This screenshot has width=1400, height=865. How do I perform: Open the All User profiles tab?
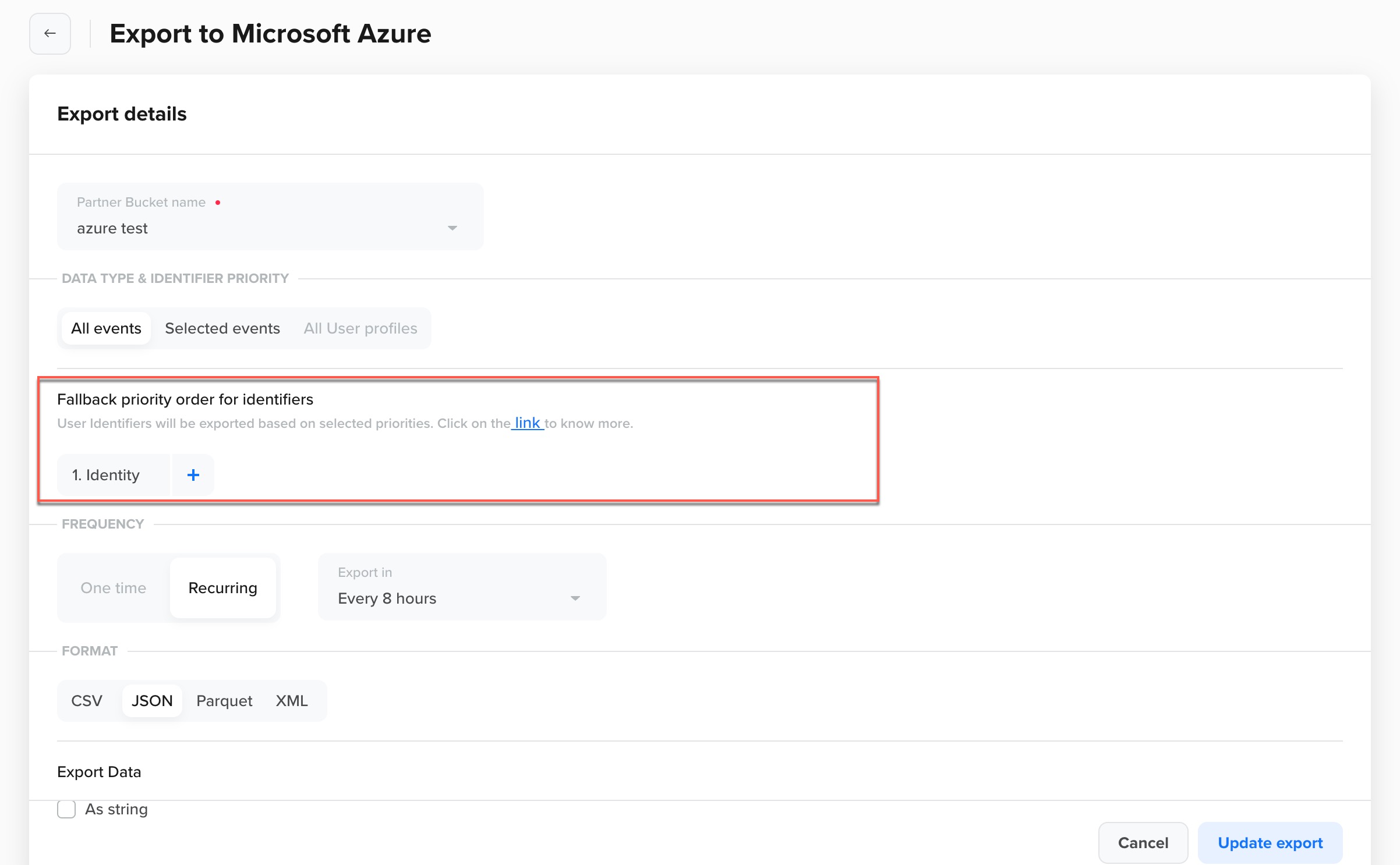(361, 328)
